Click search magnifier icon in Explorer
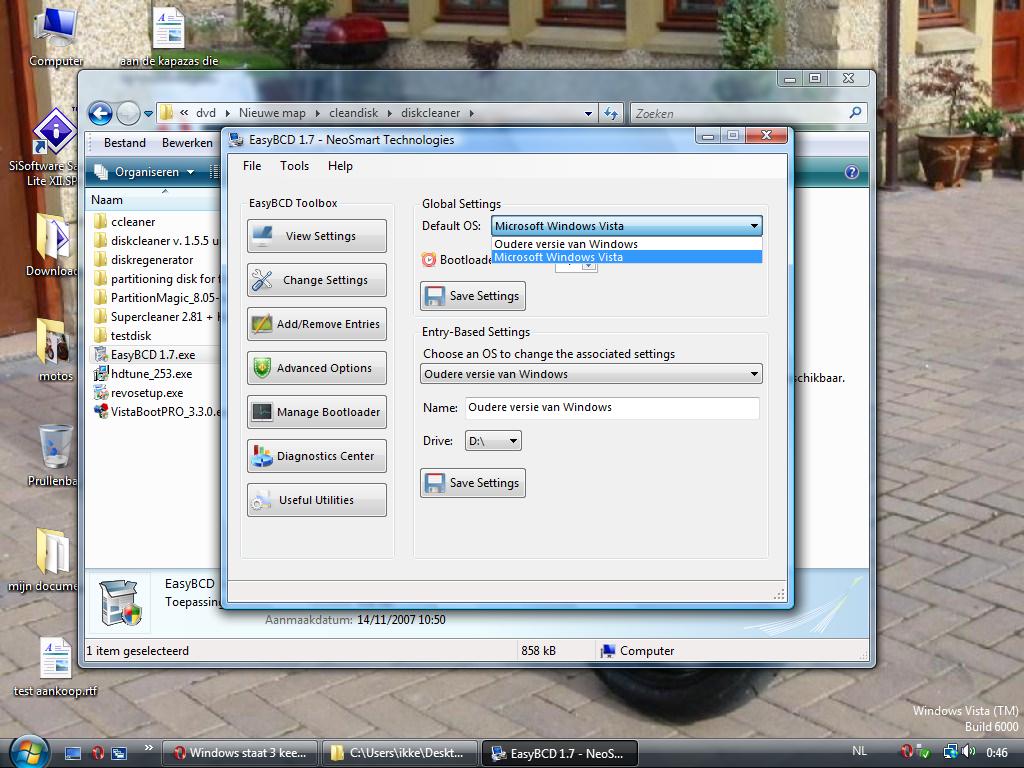Image resolution: width=1024 pixels, height=768 pixels. tap(856, 113)
